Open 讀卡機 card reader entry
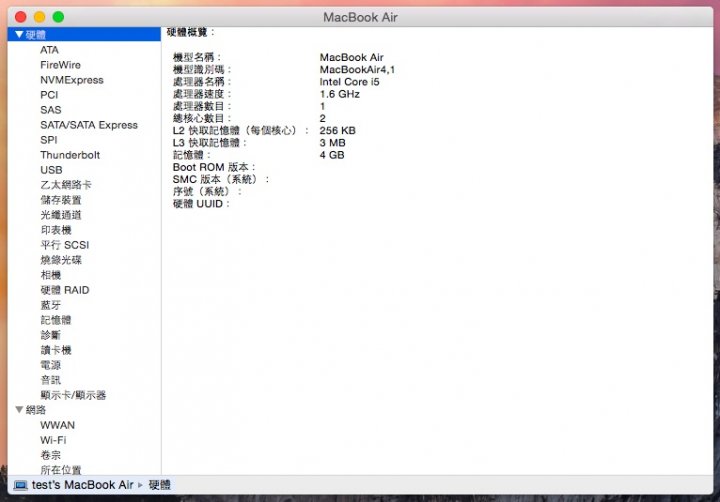The width and height of the screenshot is (720, 502). (x=56, y=350)
